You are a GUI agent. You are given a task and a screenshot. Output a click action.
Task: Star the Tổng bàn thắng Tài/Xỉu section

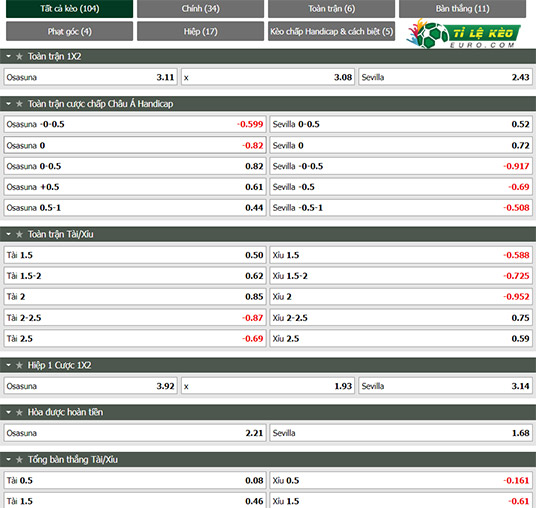(x=19, y=459)
